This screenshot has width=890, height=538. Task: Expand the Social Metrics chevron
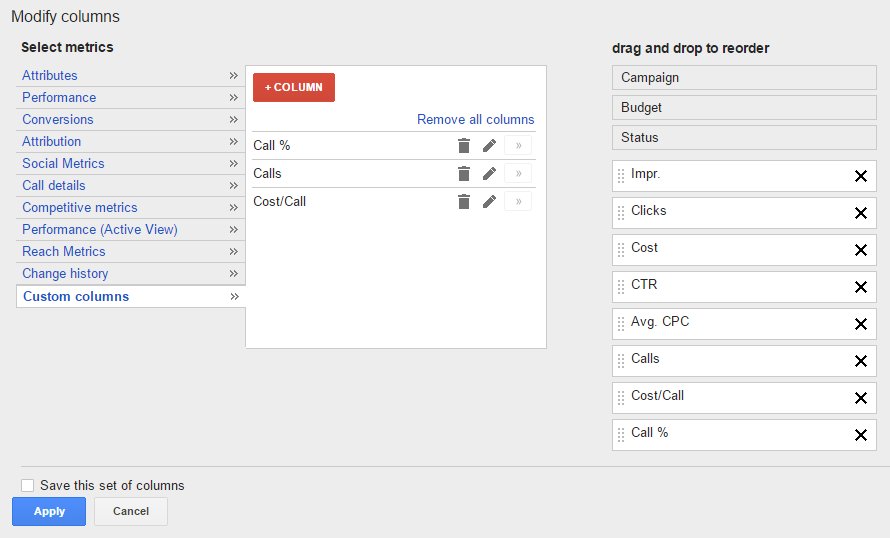pyautogui.click(x=233, y=163)
